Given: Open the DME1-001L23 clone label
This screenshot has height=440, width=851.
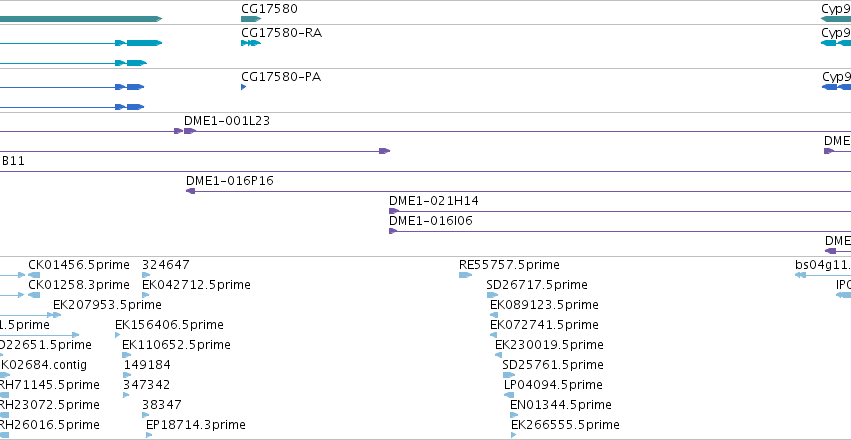Looking at the screenshot, I should tap(227, 121).
